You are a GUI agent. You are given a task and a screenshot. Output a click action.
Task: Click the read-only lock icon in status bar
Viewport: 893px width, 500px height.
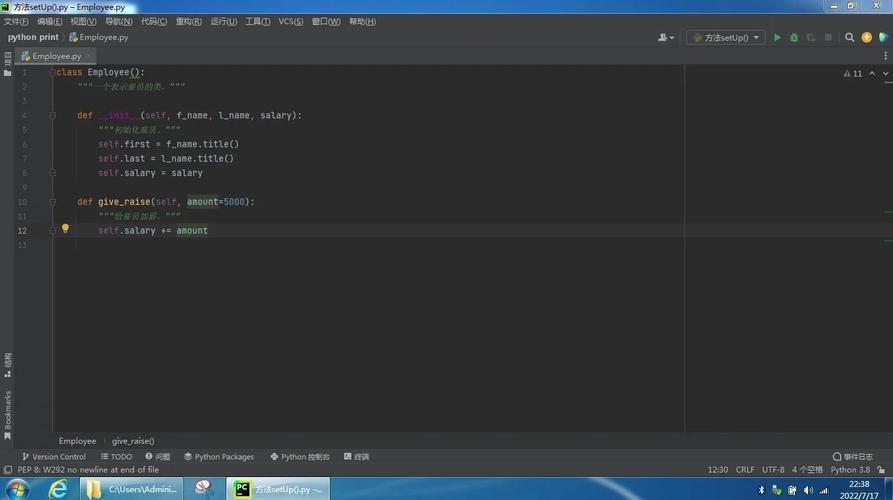(881, 470)
